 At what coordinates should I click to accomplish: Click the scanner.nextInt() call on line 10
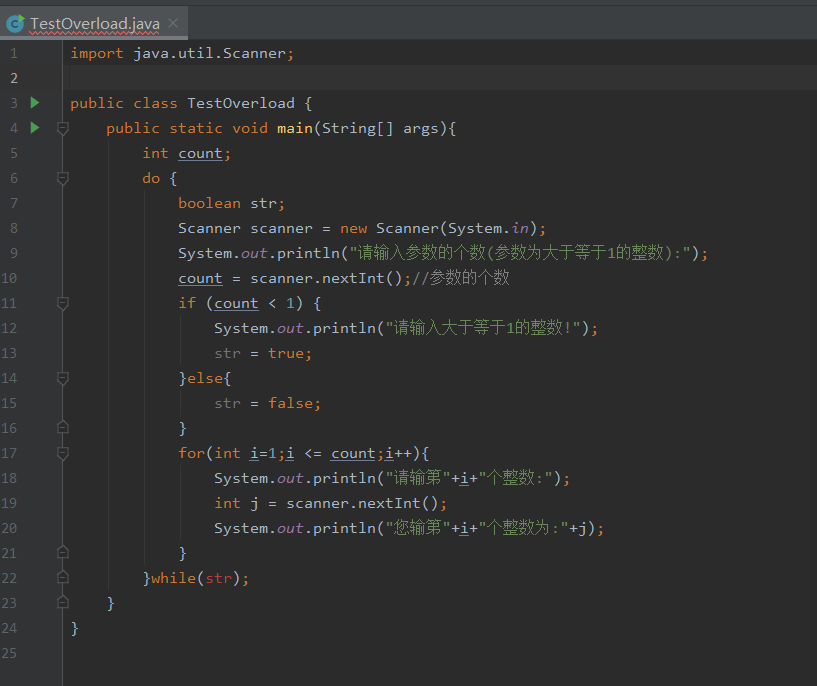pyautogui.click(x=326, y=278)
